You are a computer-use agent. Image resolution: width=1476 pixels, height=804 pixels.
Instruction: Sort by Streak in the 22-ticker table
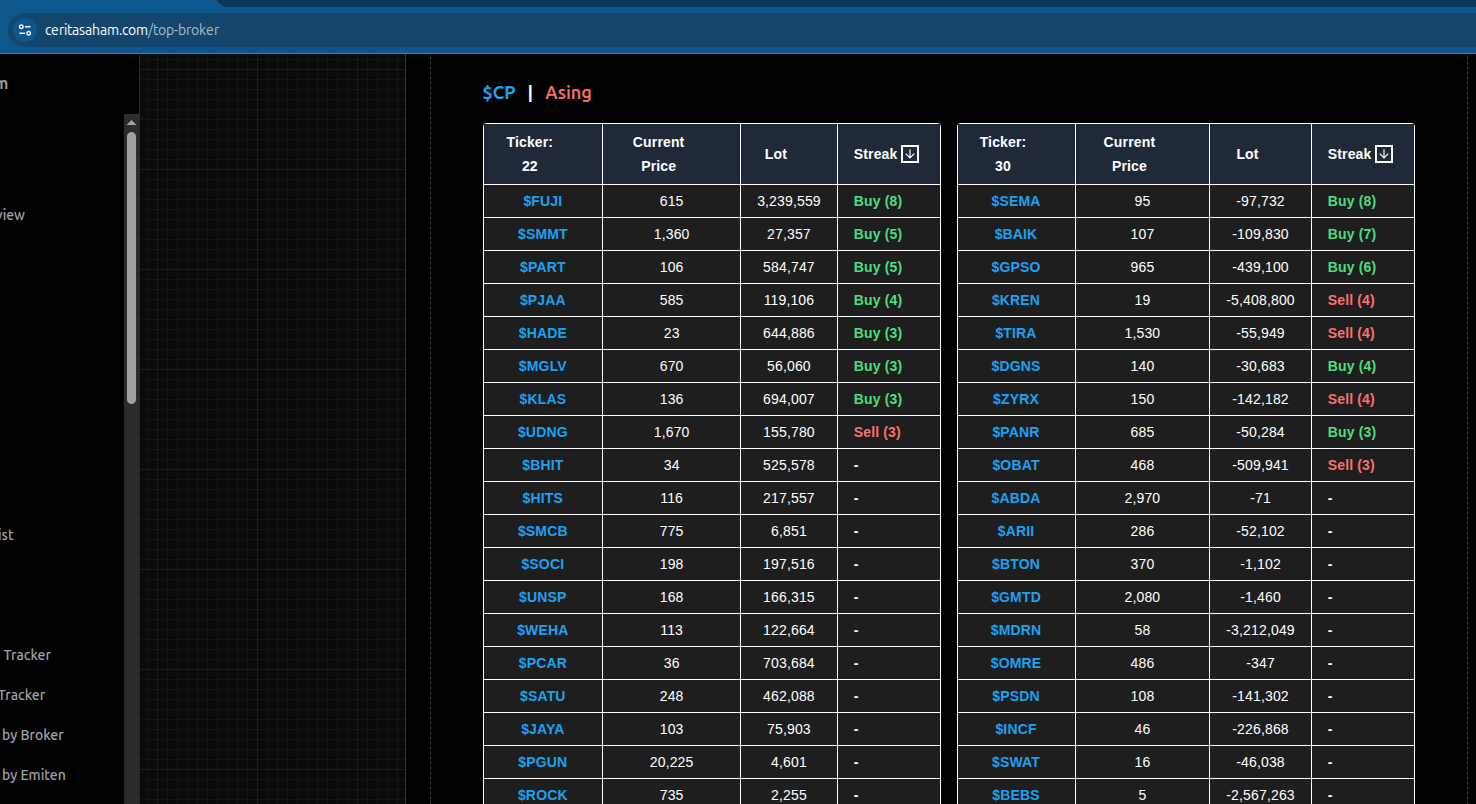coord(910,154)
